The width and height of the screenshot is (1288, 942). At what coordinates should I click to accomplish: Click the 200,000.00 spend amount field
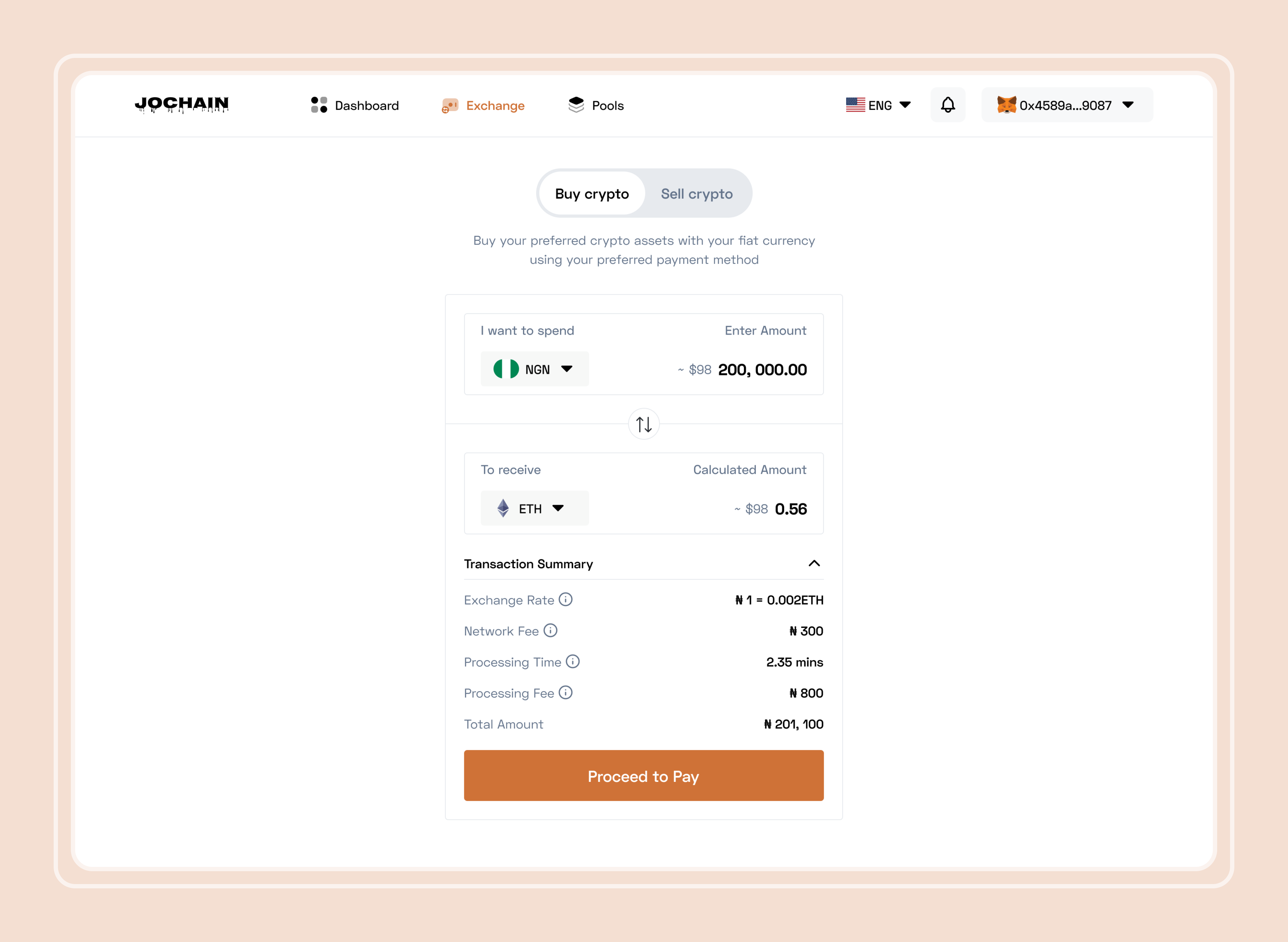[762, 370]
